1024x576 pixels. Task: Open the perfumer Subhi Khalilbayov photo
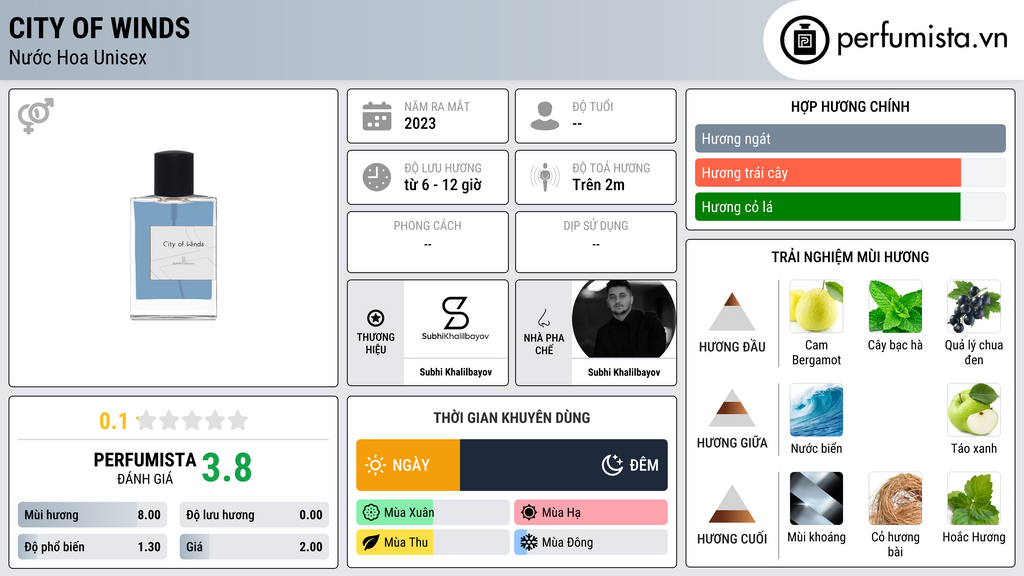[x=624, y=319]
